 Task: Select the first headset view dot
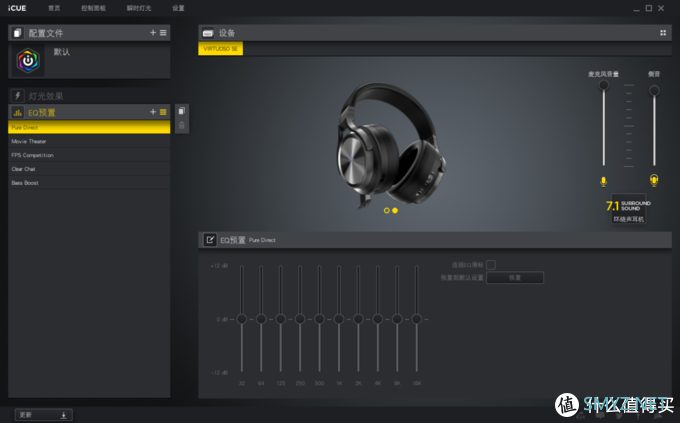(x=386, y=210)
